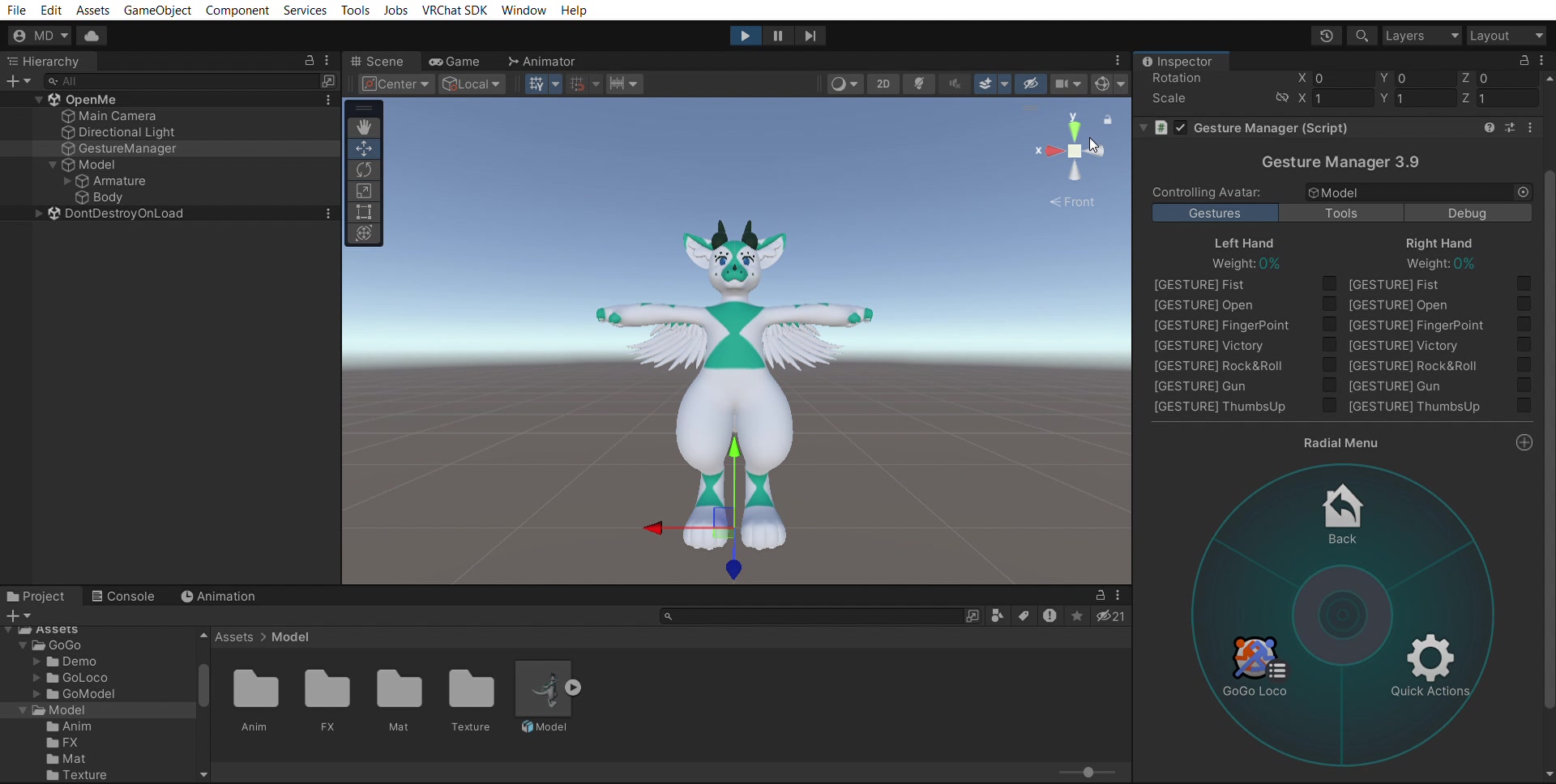Adjust the Project icon size slider

pos(1088,772)
